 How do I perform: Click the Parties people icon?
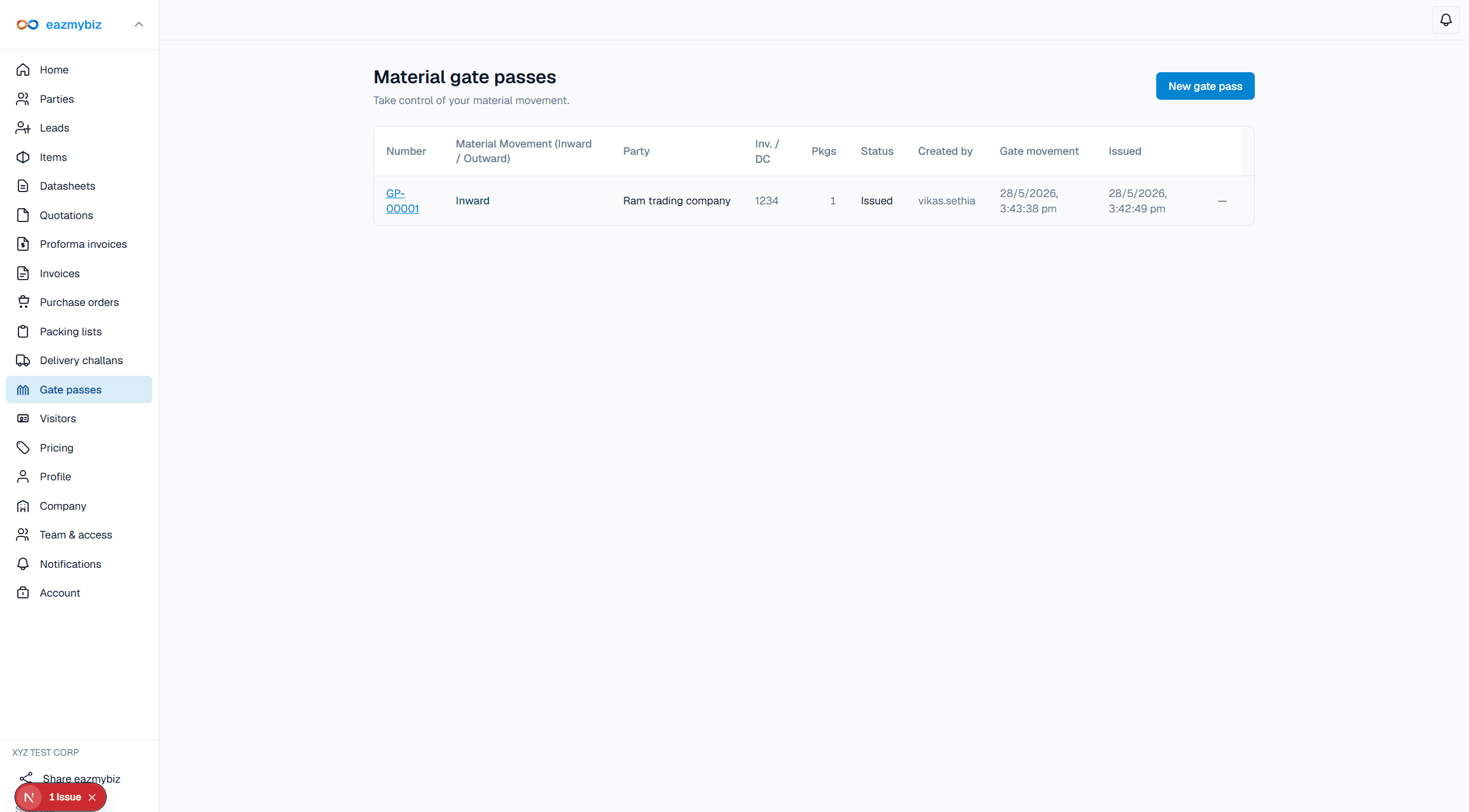23,99
